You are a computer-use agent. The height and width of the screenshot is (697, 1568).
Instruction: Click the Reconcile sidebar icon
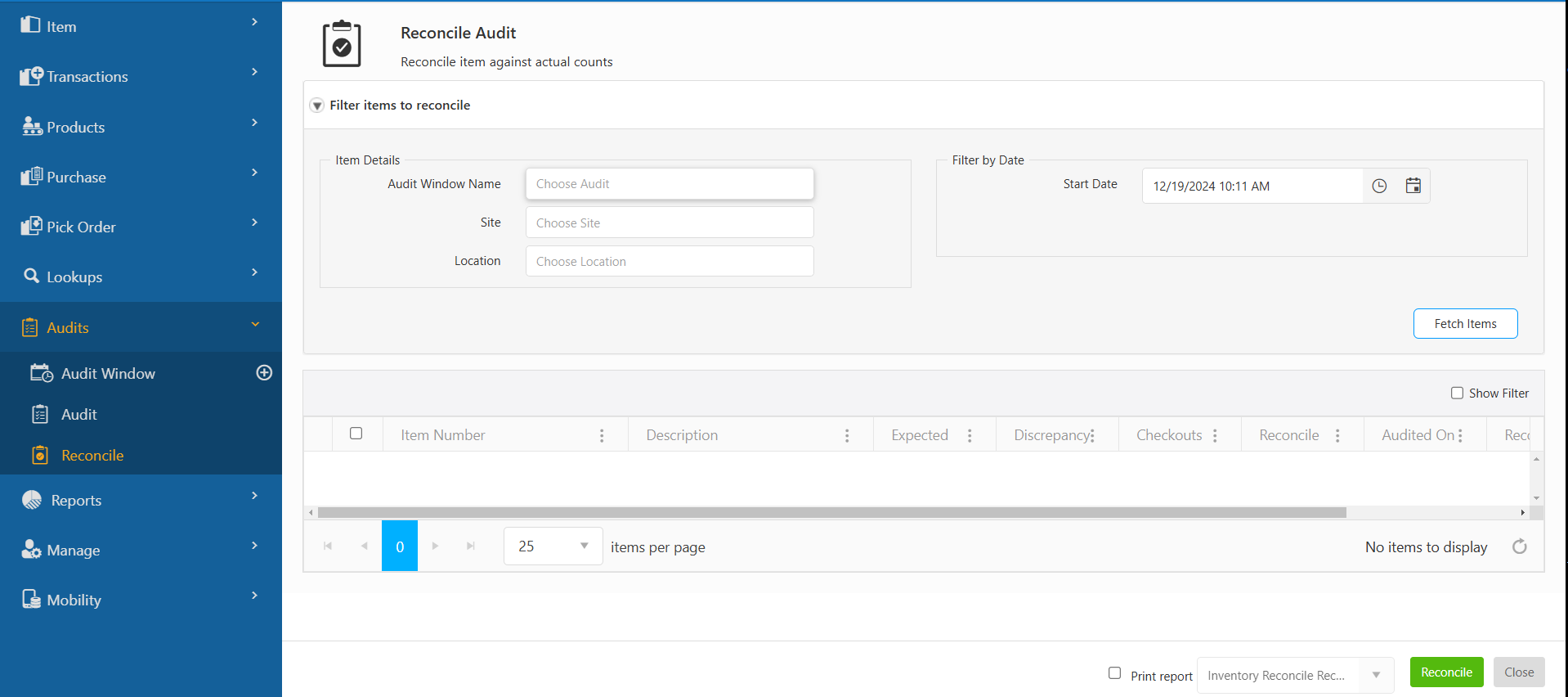[40, 455]
